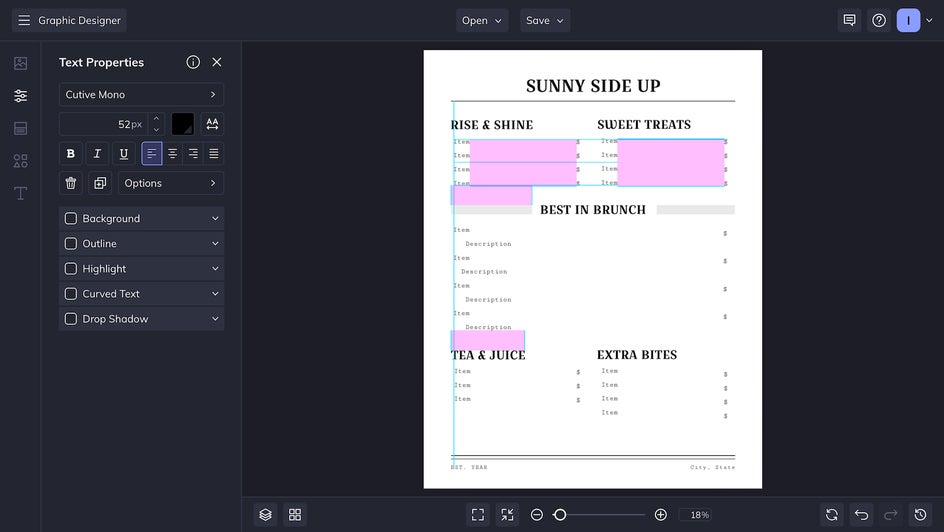
Task: Select the RISE & SHINE heading
Action: click(492, 125)
